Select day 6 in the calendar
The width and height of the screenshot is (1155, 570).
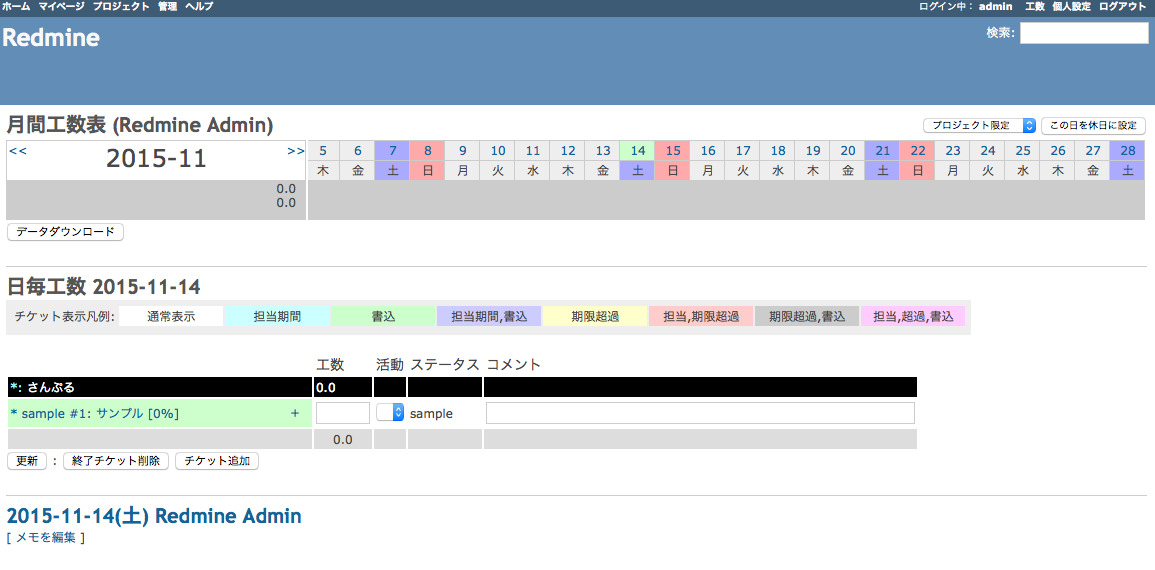(x=358, y=151)
